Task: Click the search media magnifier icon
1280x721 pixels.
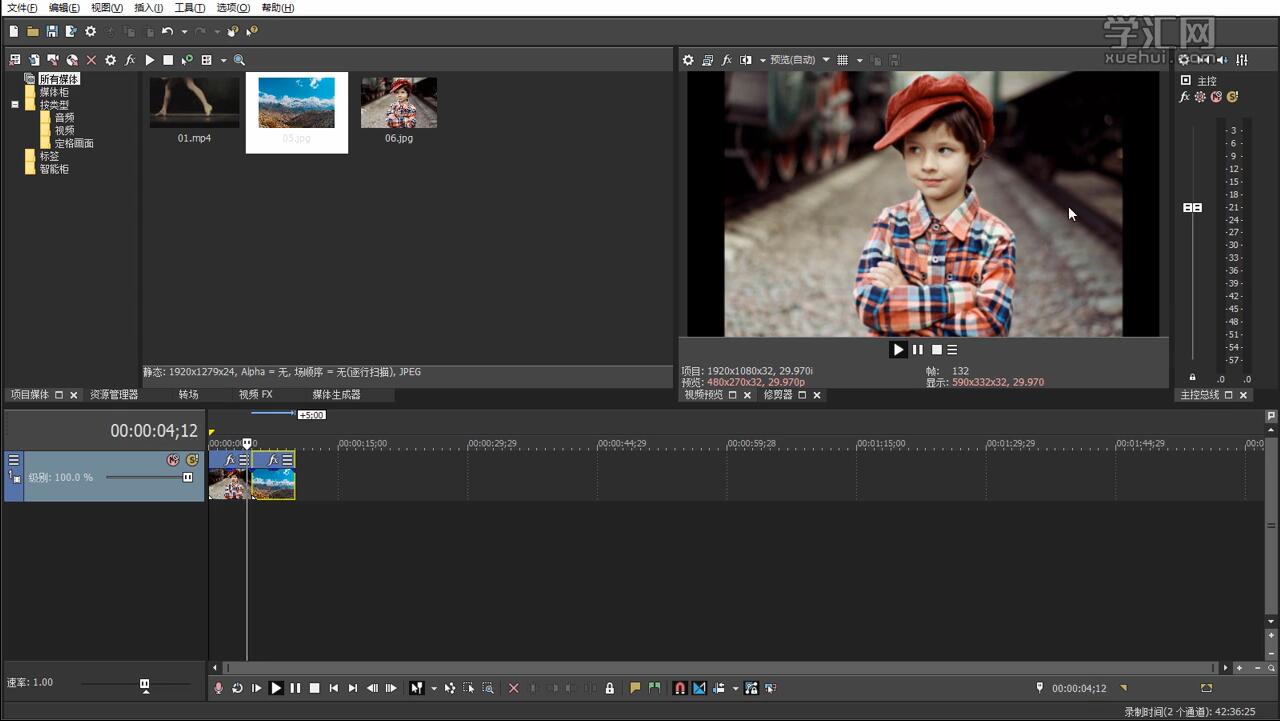Action: [x=239, y=60]
